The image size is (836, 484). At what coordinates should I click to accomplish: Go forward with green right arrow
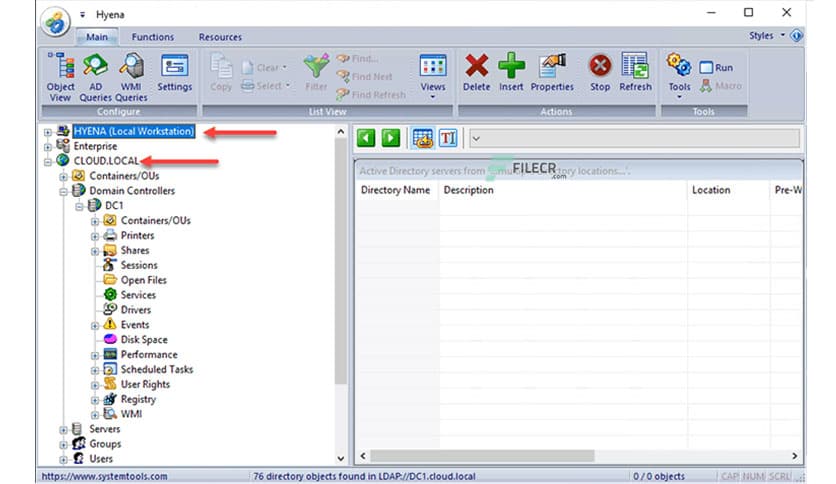[x=391, y=138]
